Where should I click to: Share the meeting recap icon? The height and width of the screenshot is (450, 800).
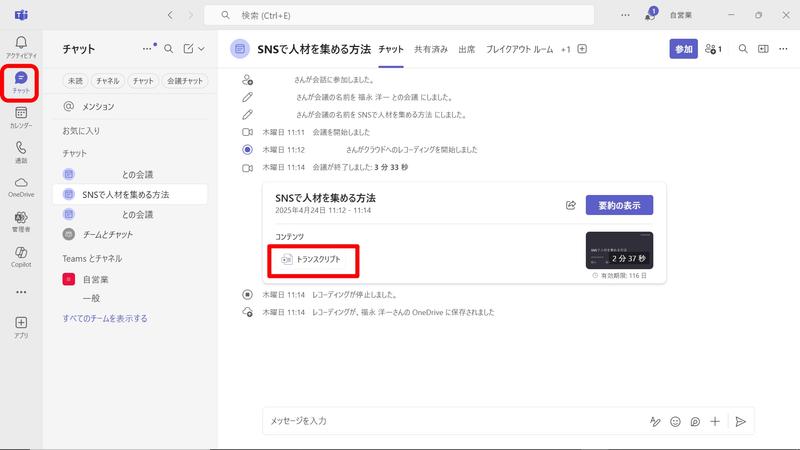click(571, 205)
